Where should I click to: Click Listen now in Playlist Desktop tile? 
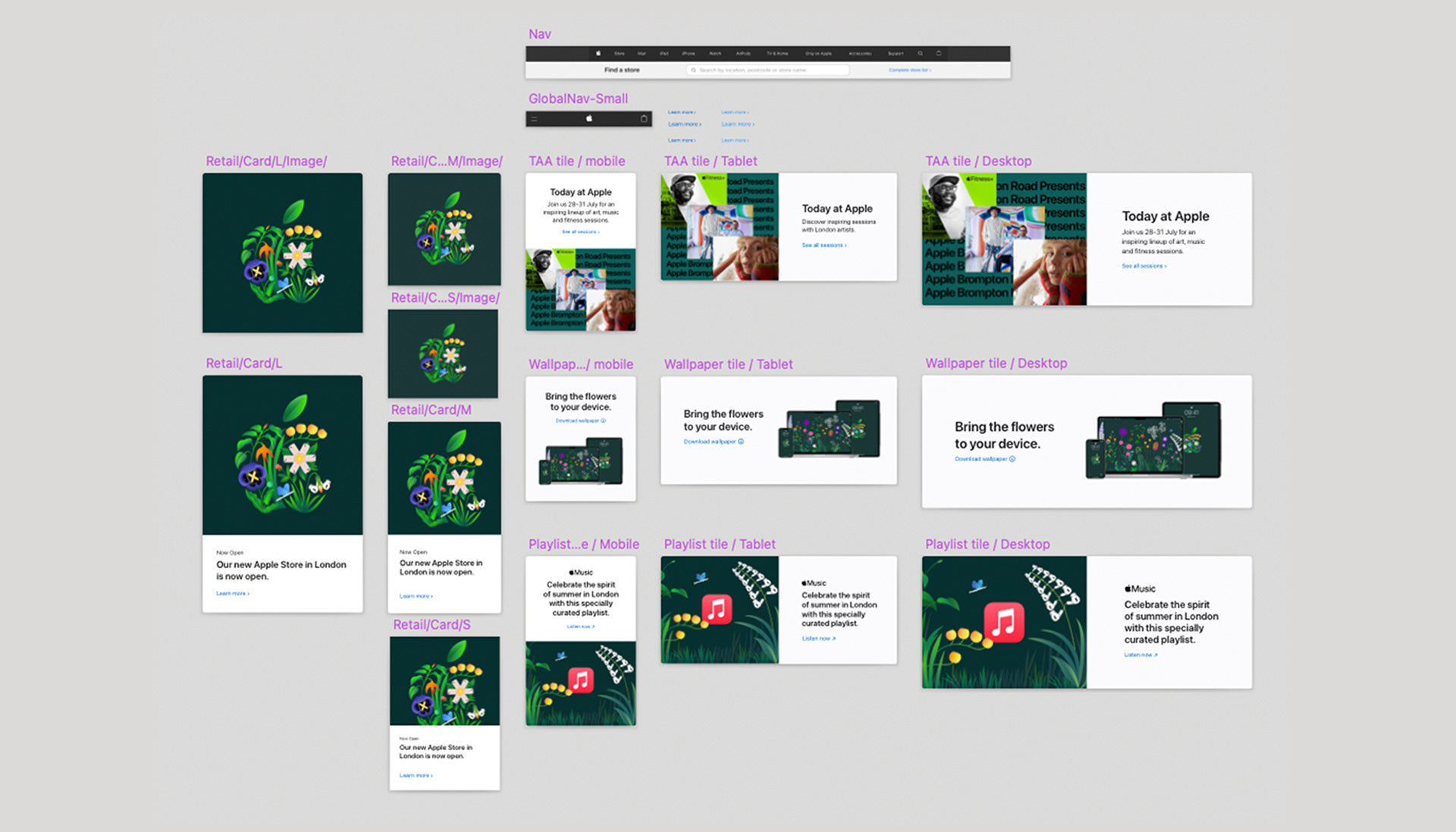(1141, 655)
